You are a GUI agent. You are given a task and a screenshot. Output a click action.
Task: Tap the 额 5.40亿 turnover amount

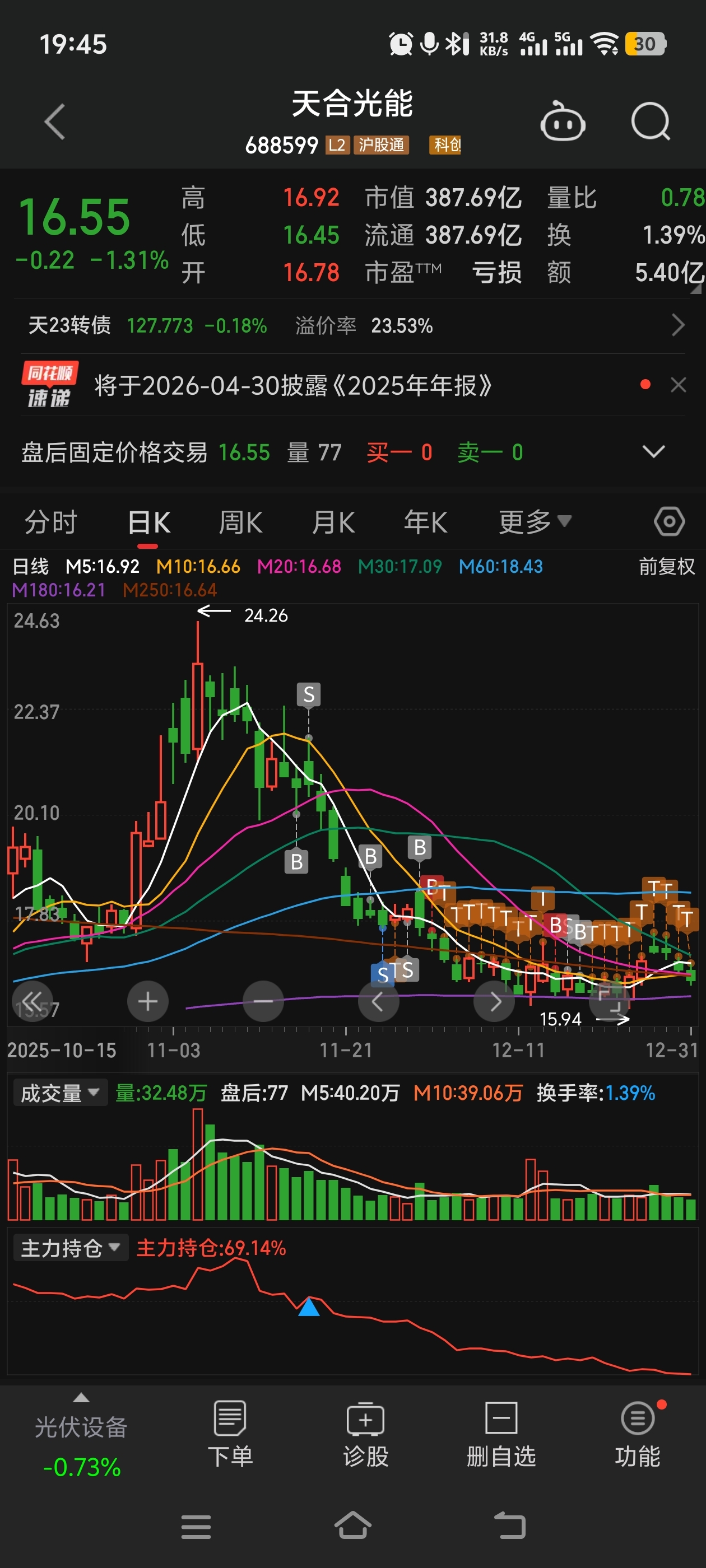pos(625,273)
